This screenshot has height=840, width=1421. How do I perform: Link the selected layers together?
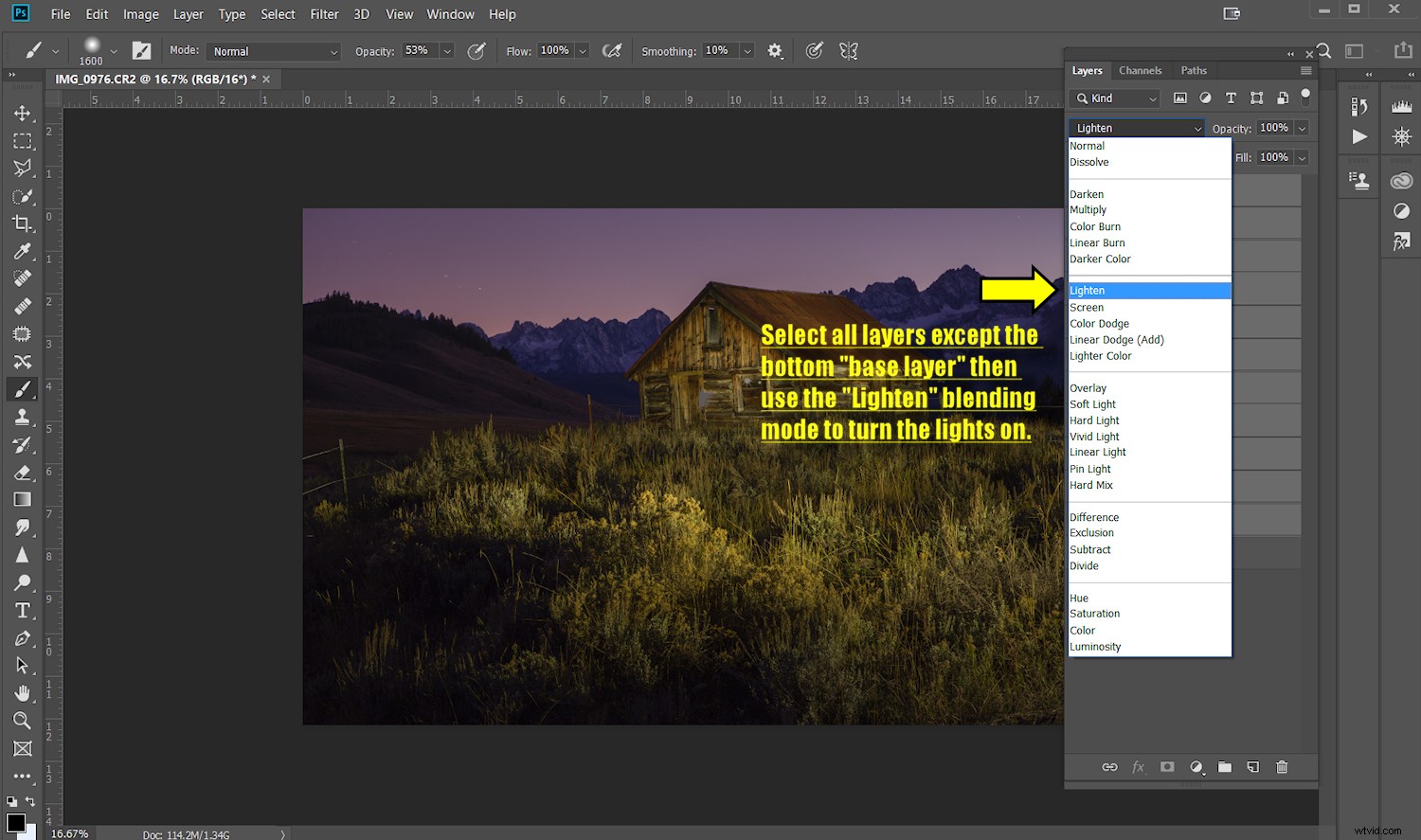1109,767
